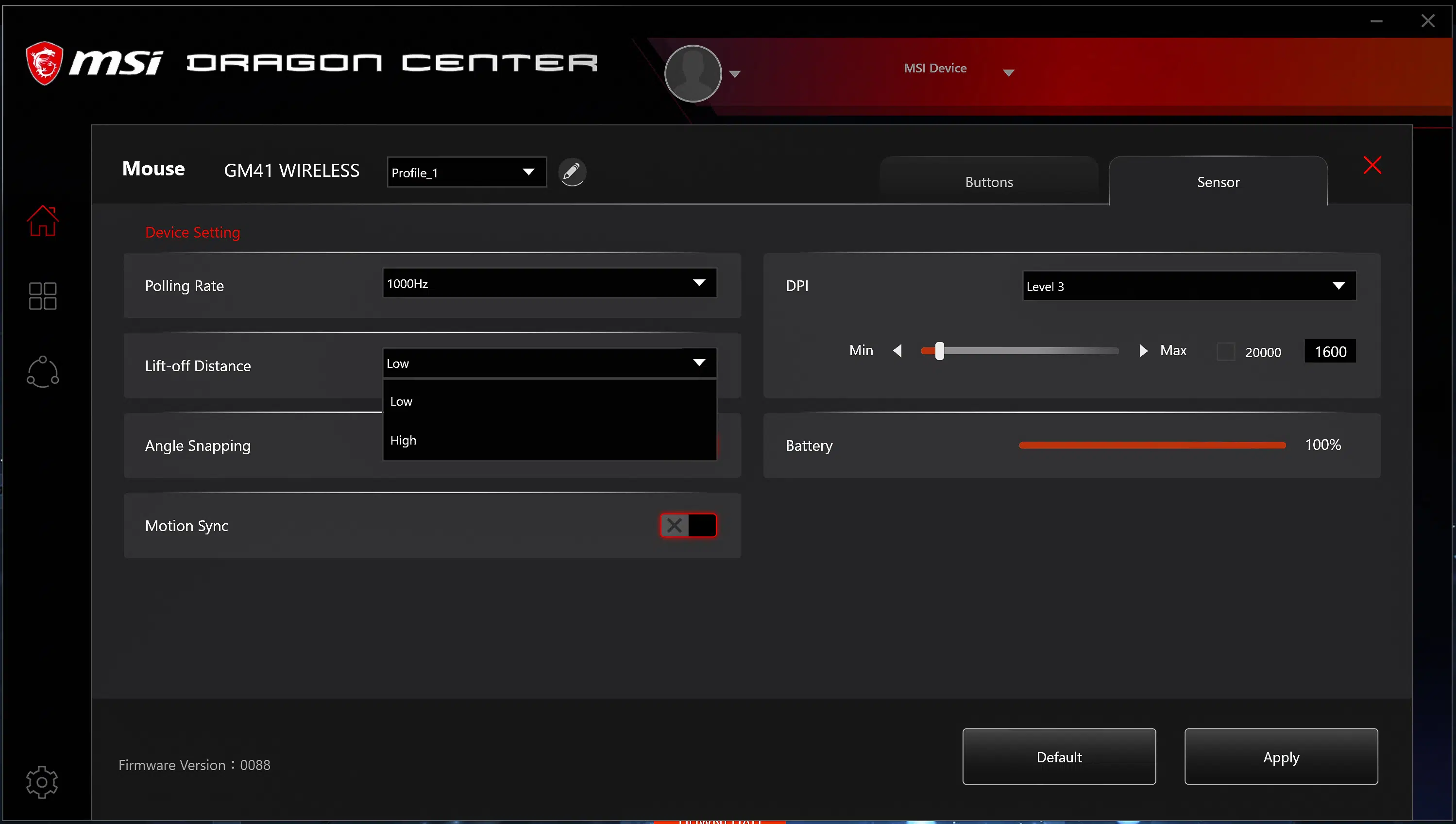Expand the user account arrow
Image resolution: width=1456 pixels, height=824 pixels.
coord(735,74)
